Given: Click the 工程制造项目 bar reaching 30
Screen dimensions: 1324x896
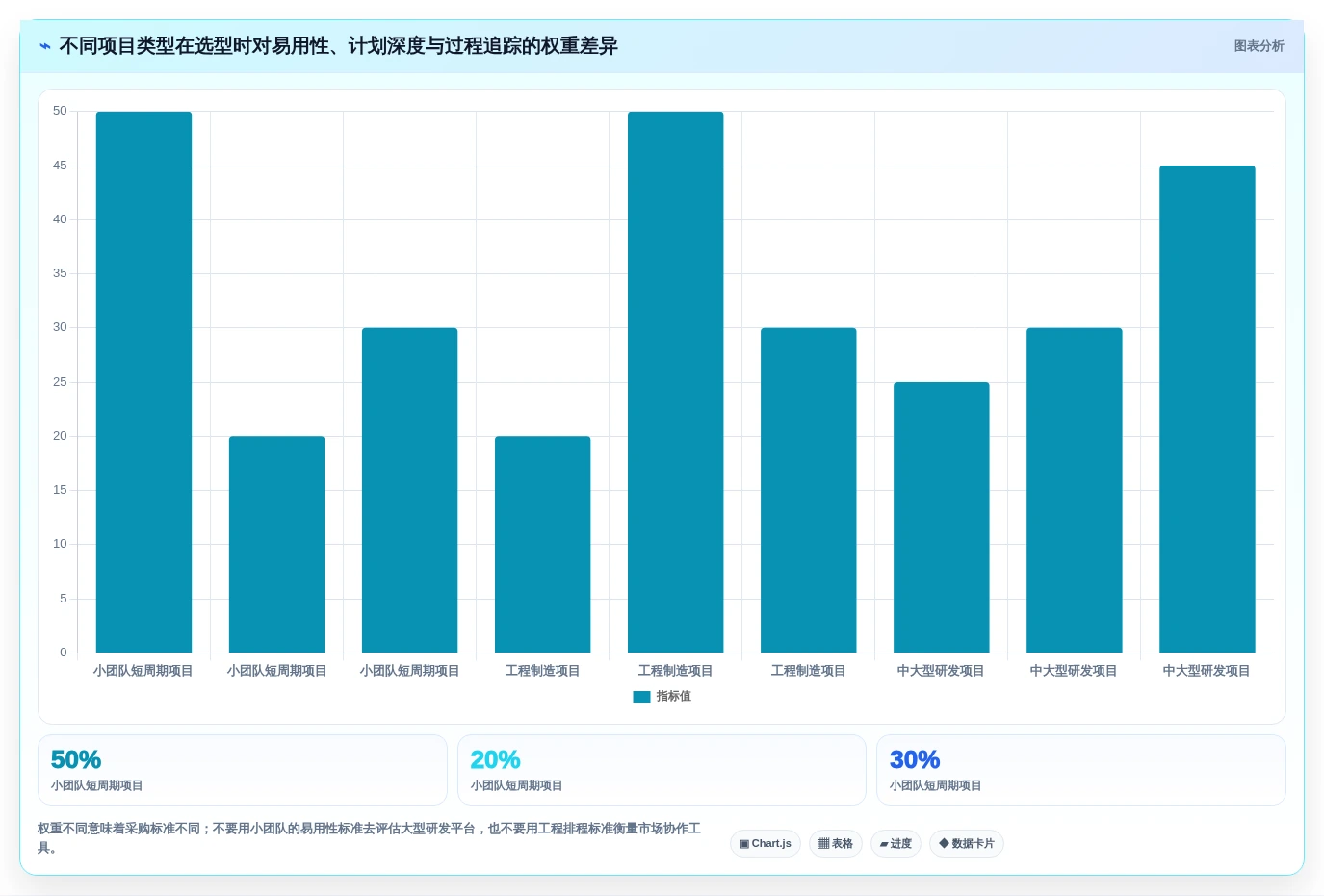Looking at the screenshot, I should click(x=808, y=491).
